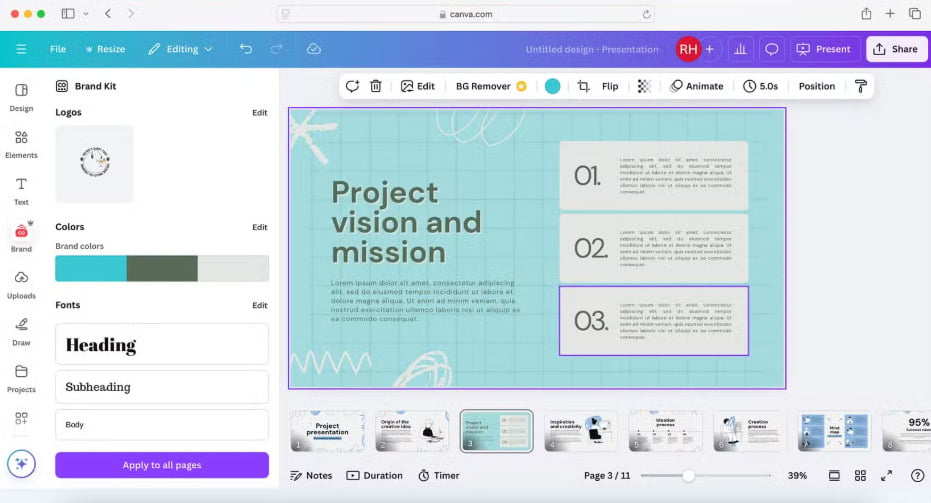This screenshot has width=931, height=503.
Task: Open the Brand panel
Action: [21, 238]
